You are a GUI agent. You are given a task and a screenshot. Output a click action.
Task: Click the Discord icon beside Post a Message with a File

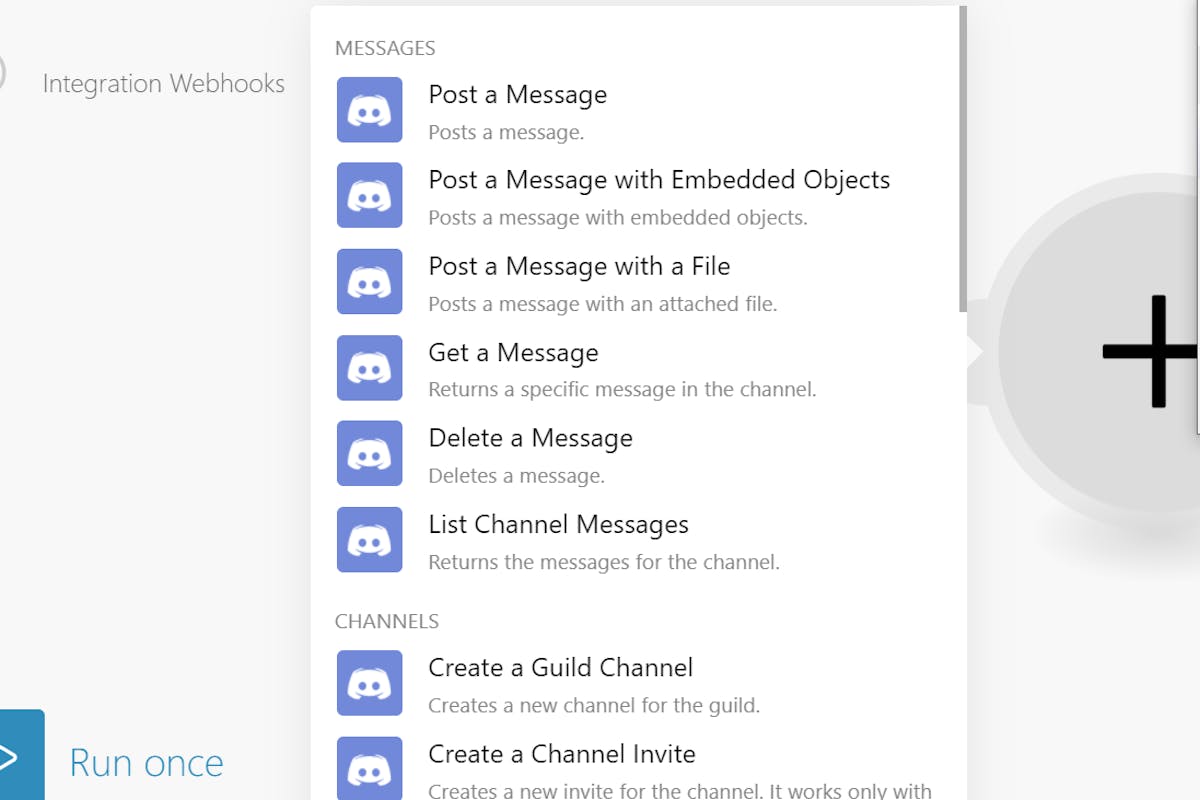370,282
